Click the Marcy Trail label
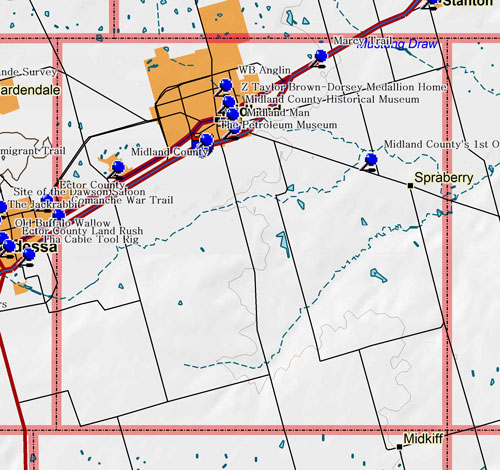The height and width of the screenshot is (470, 500). point(363,41)
